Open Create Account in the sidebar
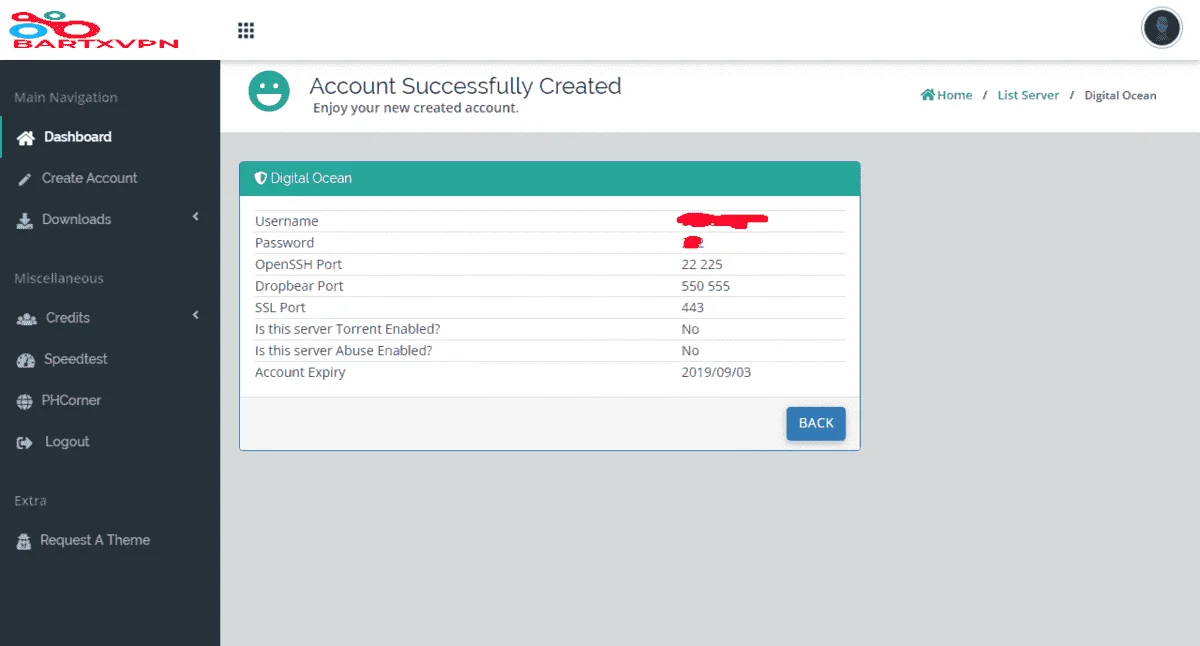 coord(90,178)
